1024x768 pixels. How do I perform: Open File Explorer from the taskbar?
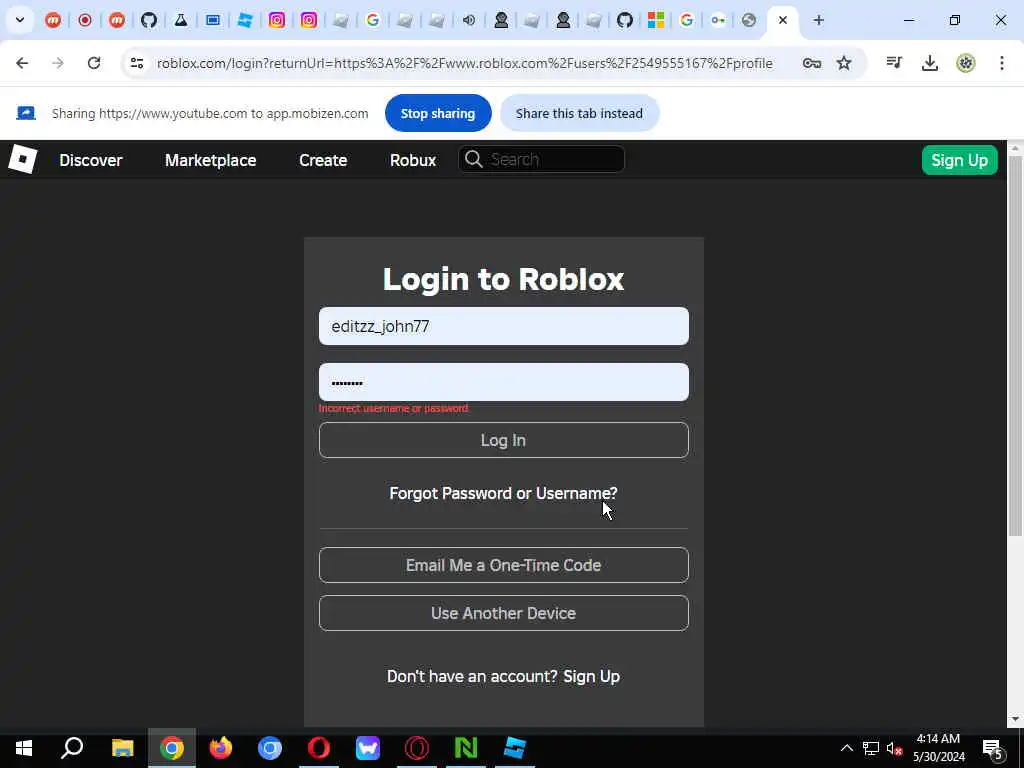[x=122, y=748]
